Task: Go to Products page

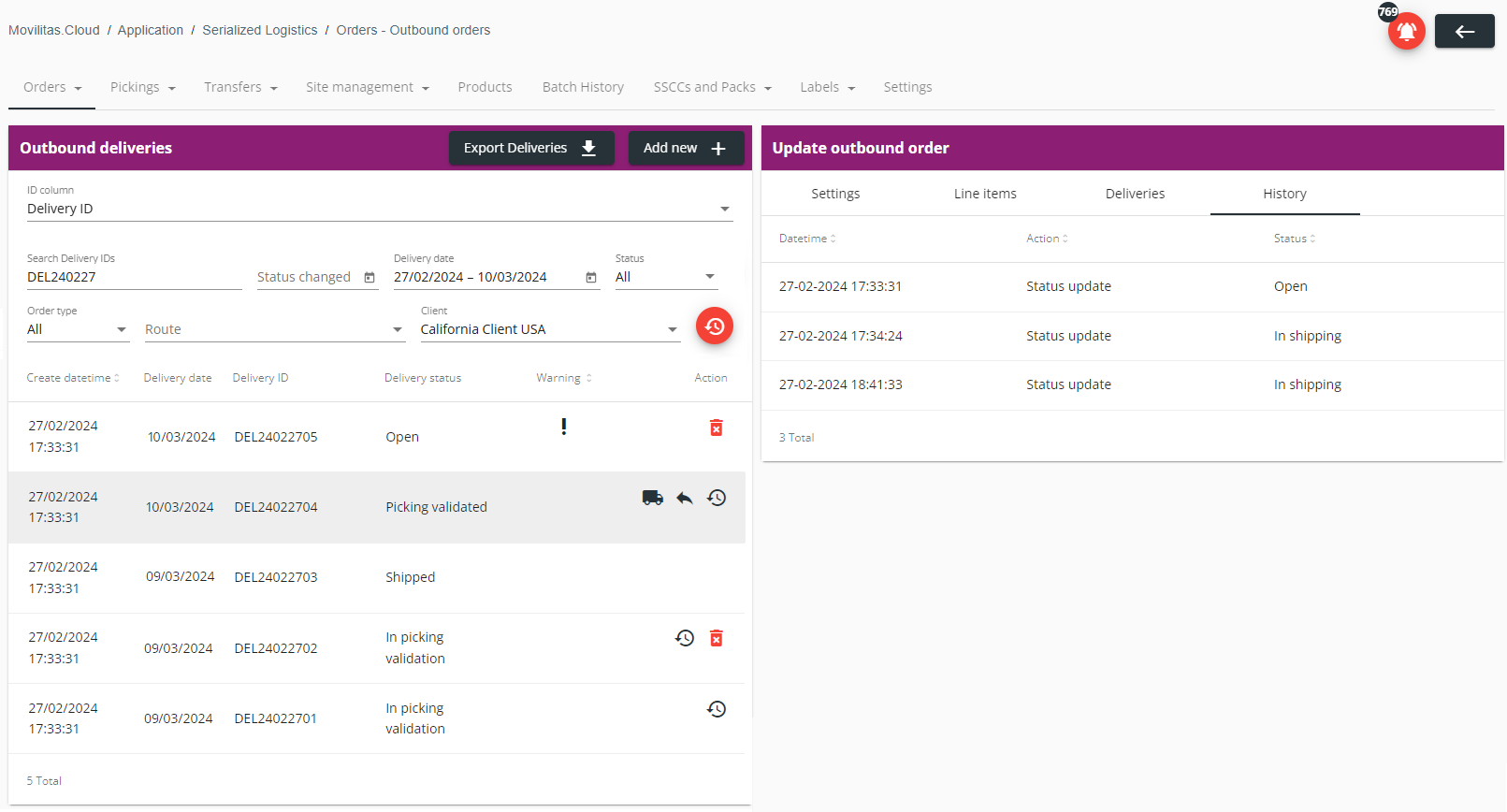Action: click(x=485, y=87)
